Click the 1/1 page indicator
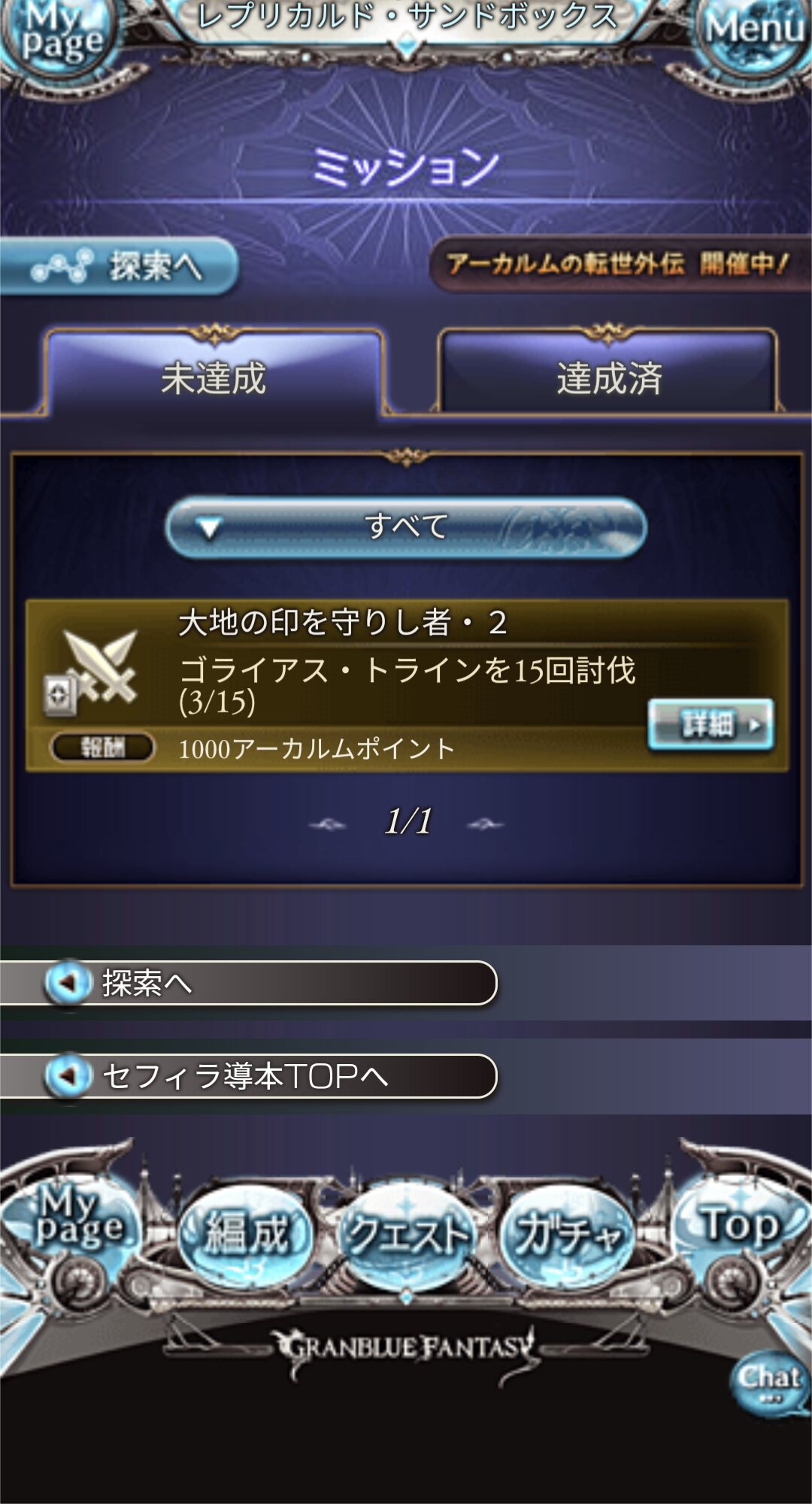 pyautogui.click(x=408, y=821)
